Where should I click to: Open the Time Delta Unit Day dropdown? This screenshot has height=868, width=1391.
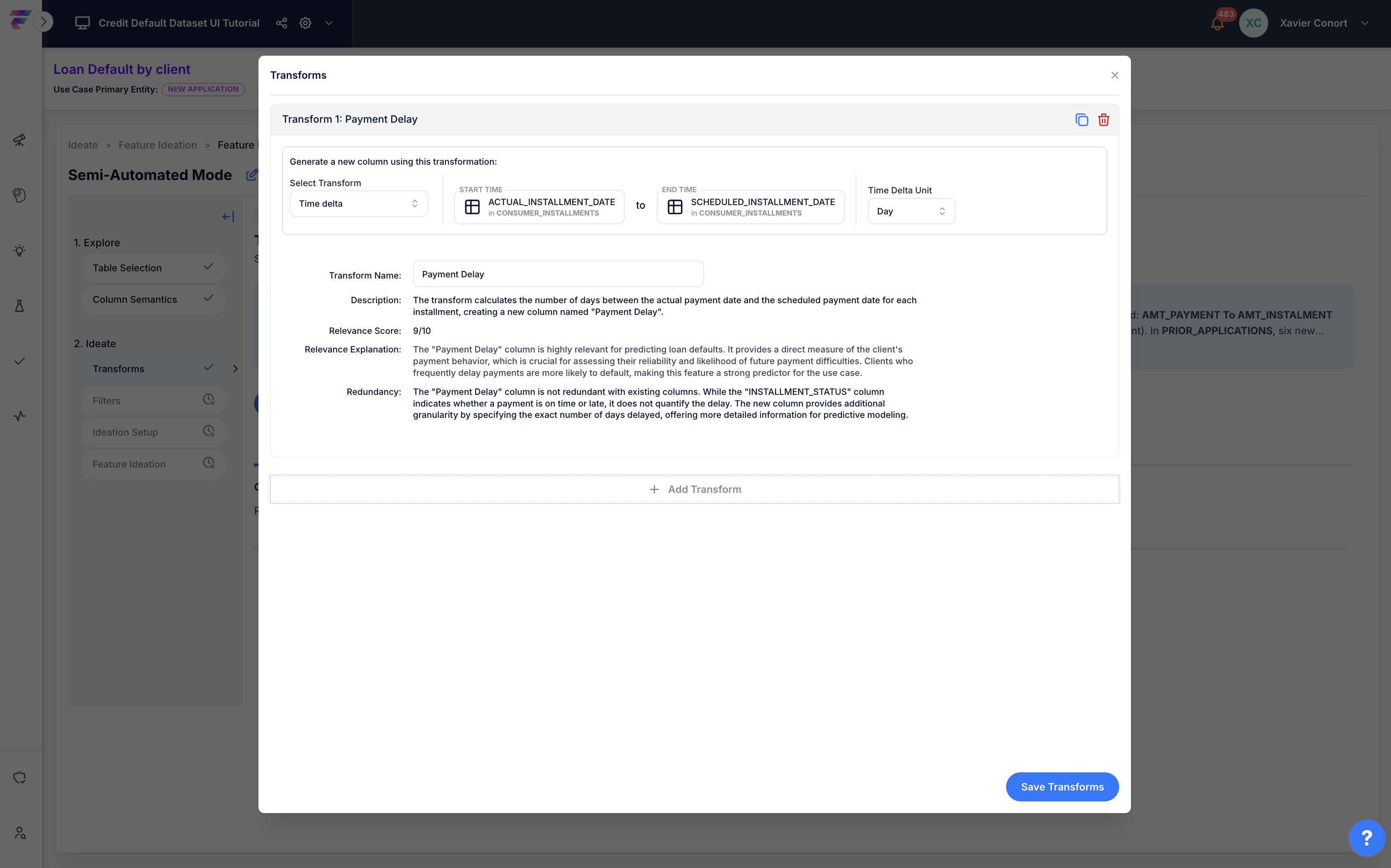(x=911, y=211)
